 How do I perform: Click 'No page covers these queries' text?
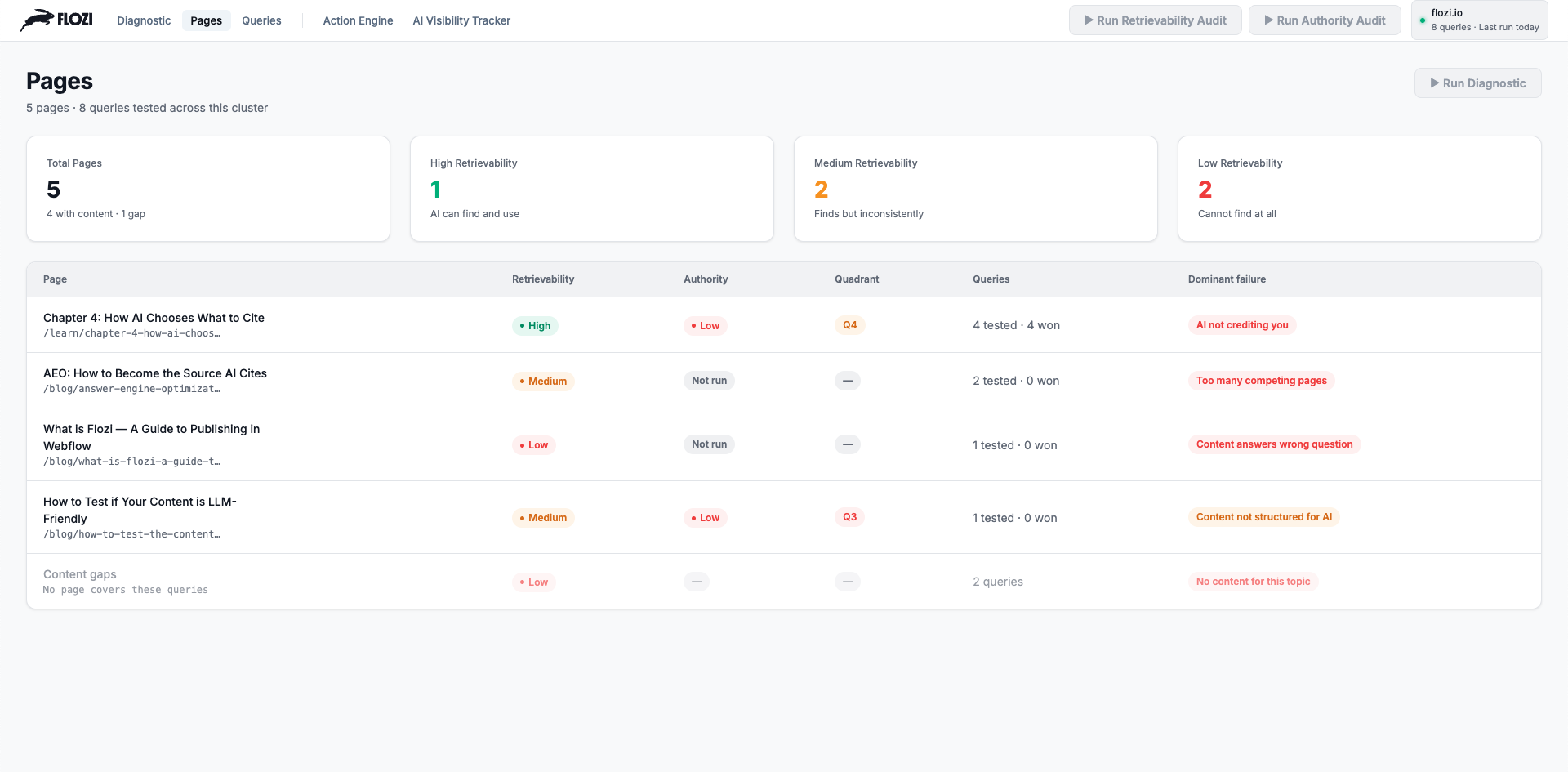pyautogui.click(x=126, y=590)
